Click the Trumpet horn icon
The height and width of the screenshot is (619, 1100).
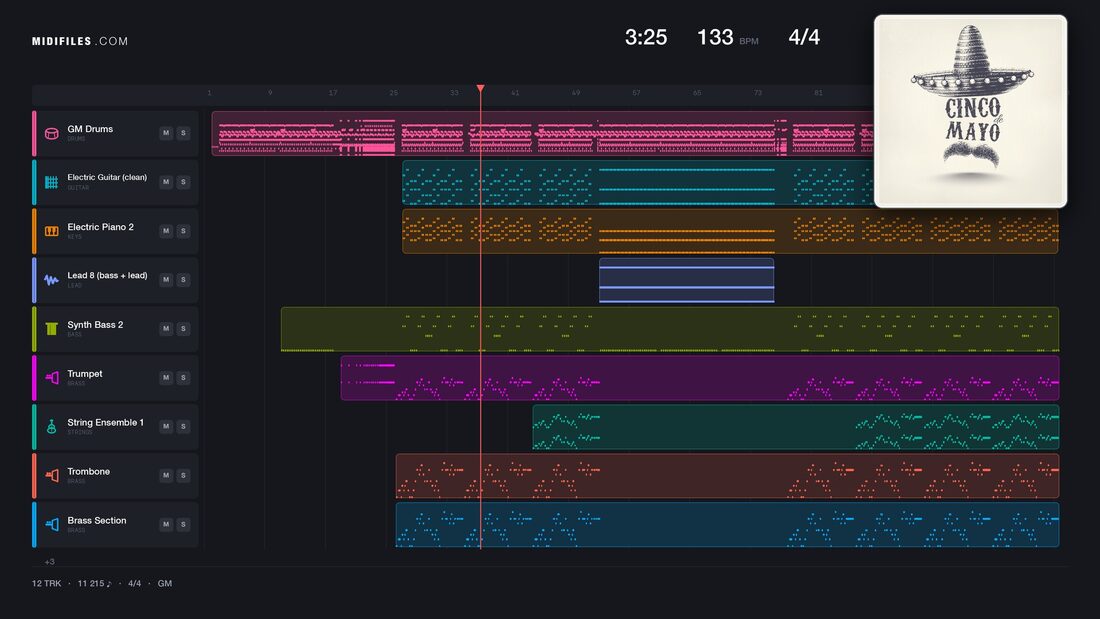51,378
